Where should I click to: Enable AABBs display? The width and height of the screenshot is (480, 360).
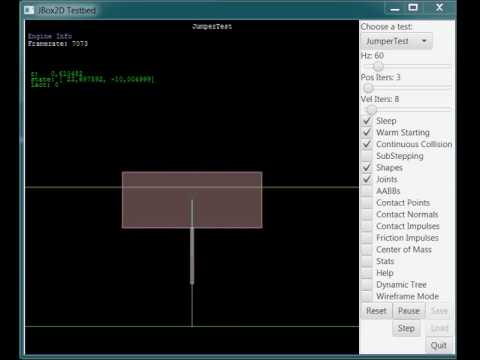pos(367,191)
